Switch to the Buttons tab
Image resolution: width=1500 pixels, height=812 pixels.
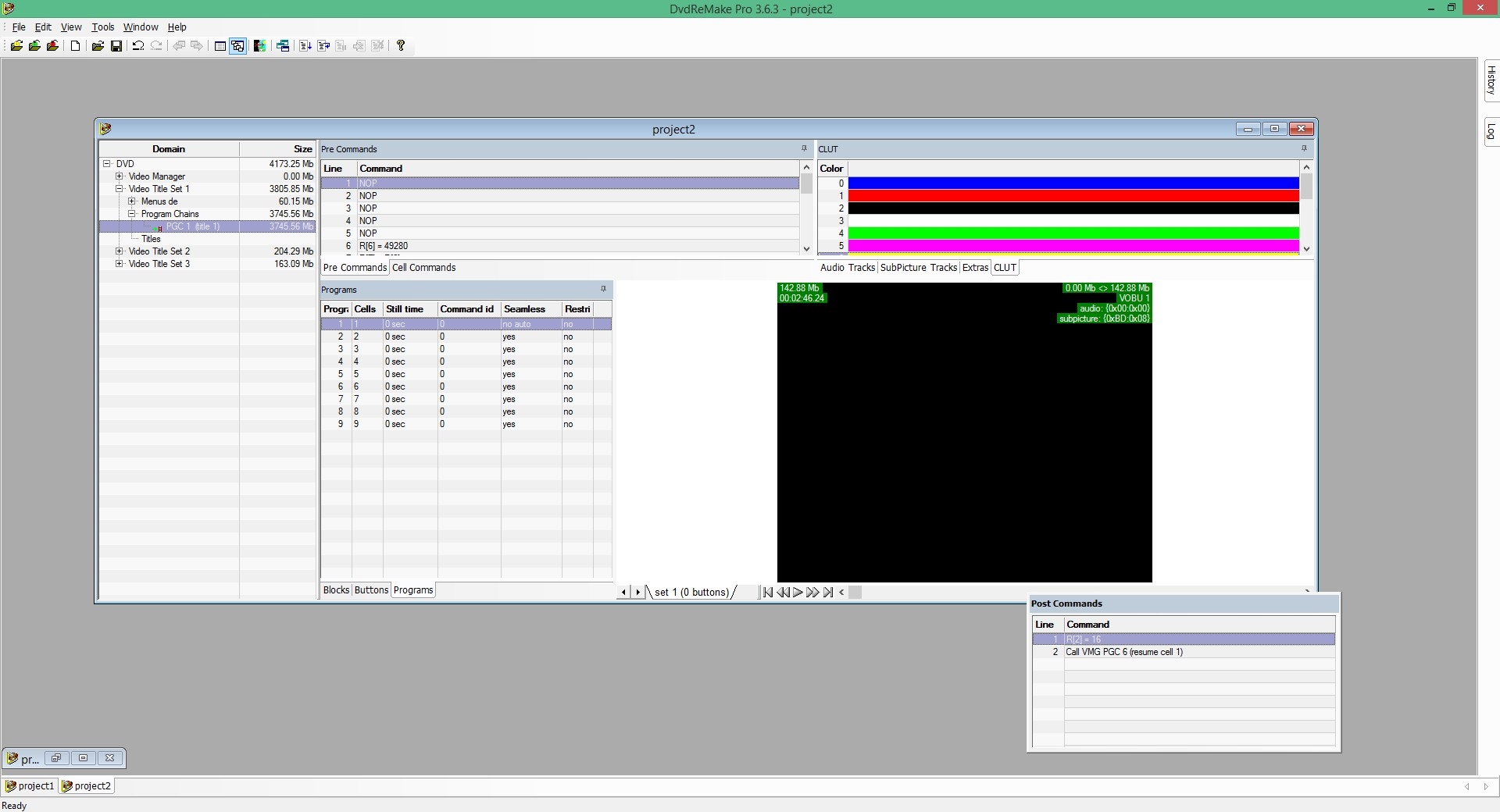(x=371, y=590)
